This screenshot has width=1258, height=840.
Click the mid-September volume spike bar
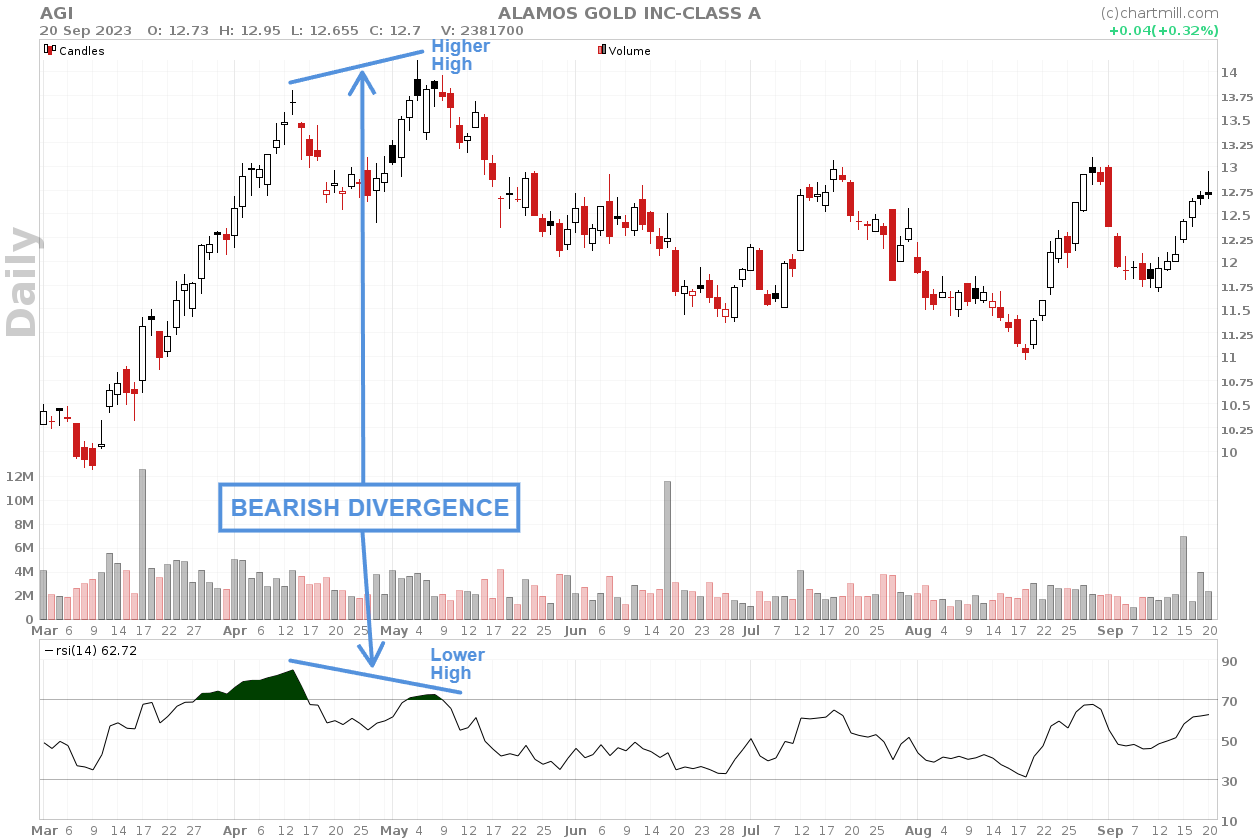1183,578
